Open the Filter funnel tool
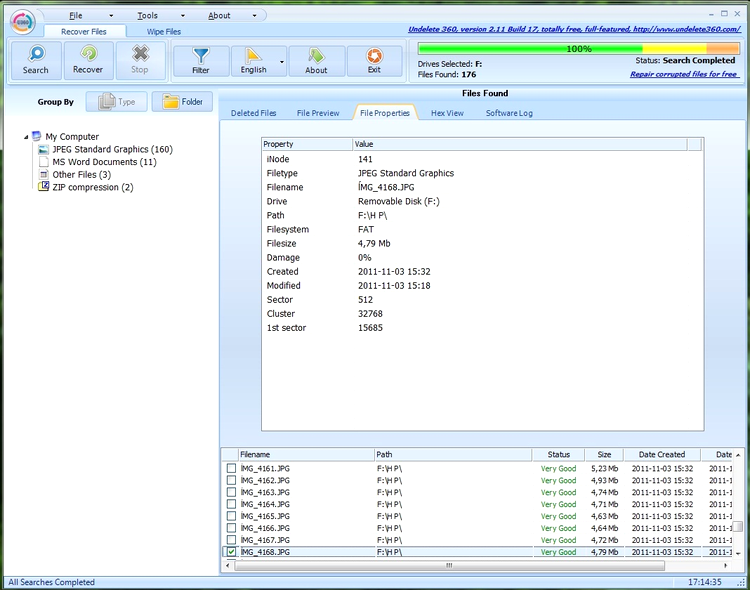This screenshot has width=750, height=590. click(x=200, y=61)
